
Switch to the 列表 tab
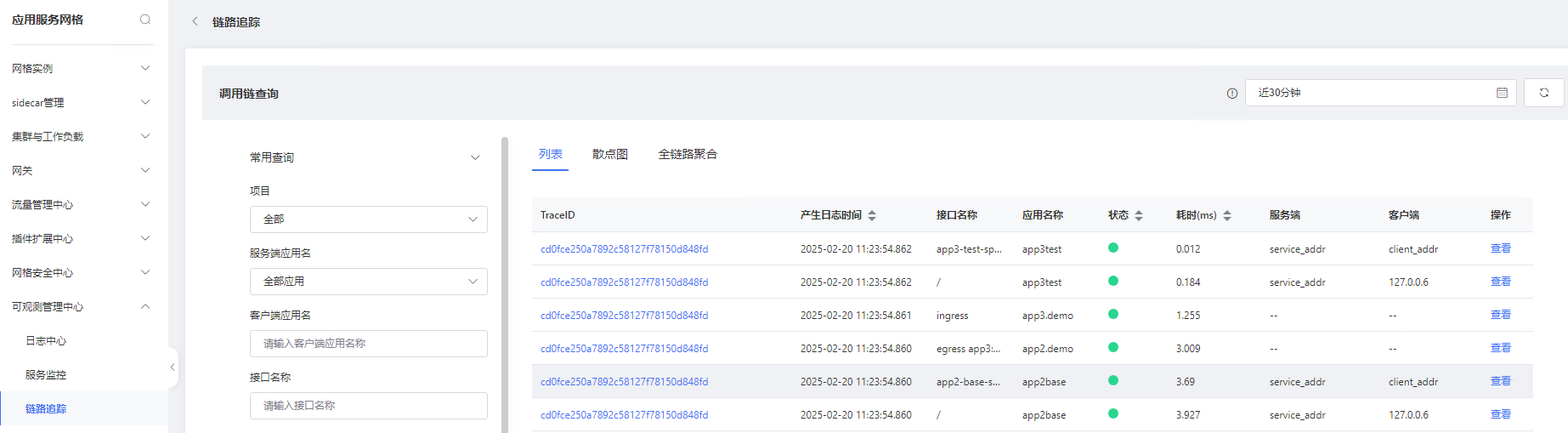(x=551, y=154)
